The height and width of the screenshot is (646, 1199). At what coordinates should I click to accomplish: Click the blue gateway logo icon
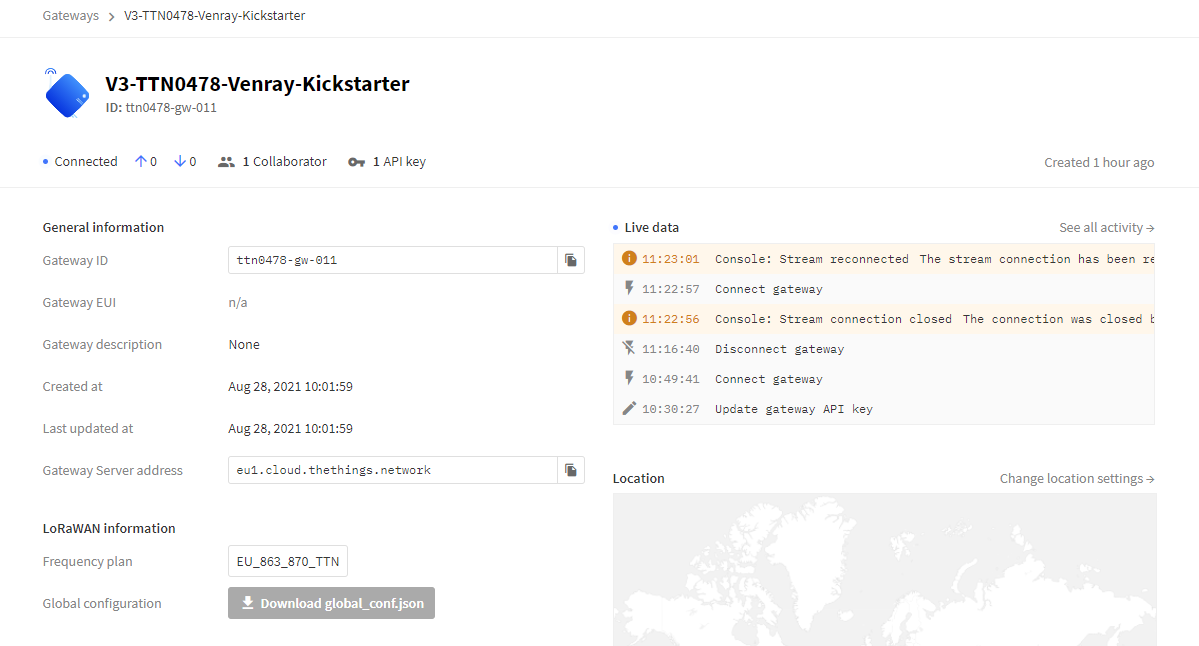[67, 93]
